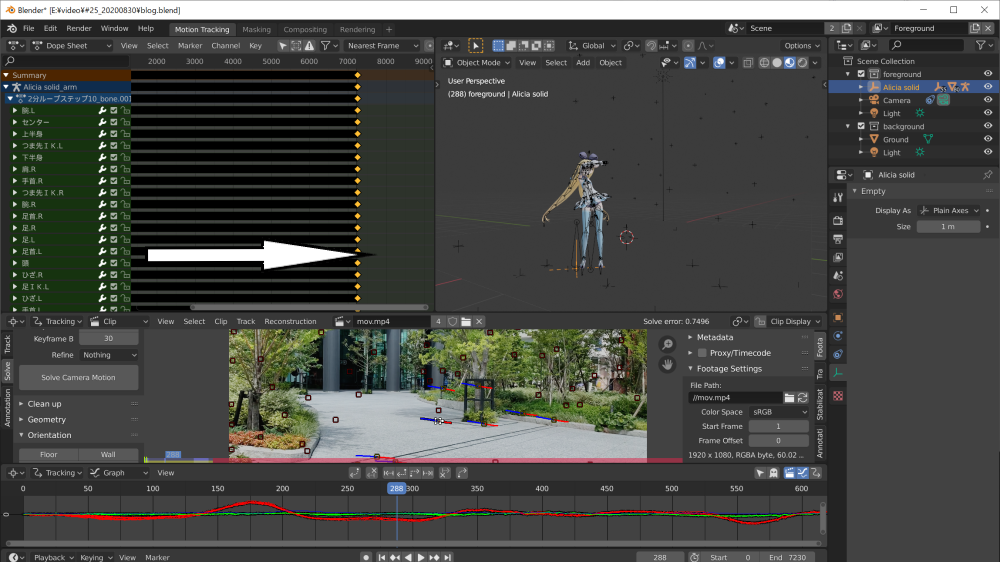Open the file browser folder icon beside mov.mp4
The height and width of the screenshot is (562, 1000).
[x=789, y=397]
